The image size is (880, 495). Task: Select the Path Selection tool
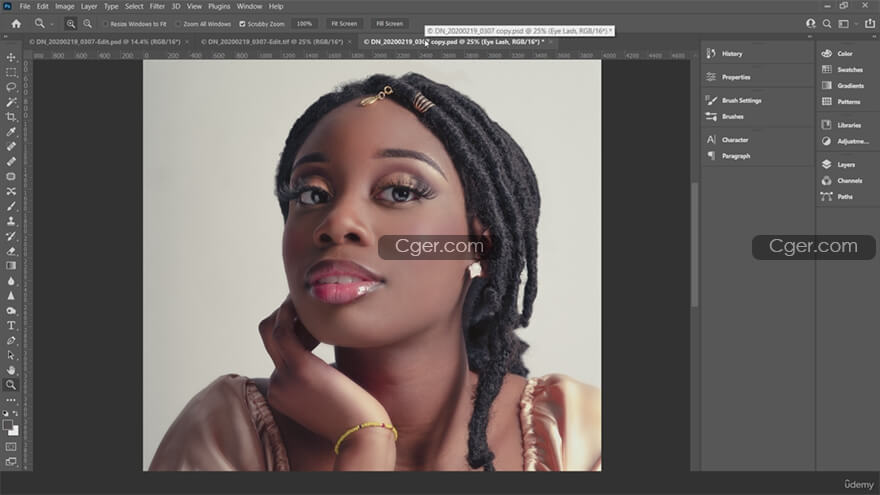pos(11,355)
